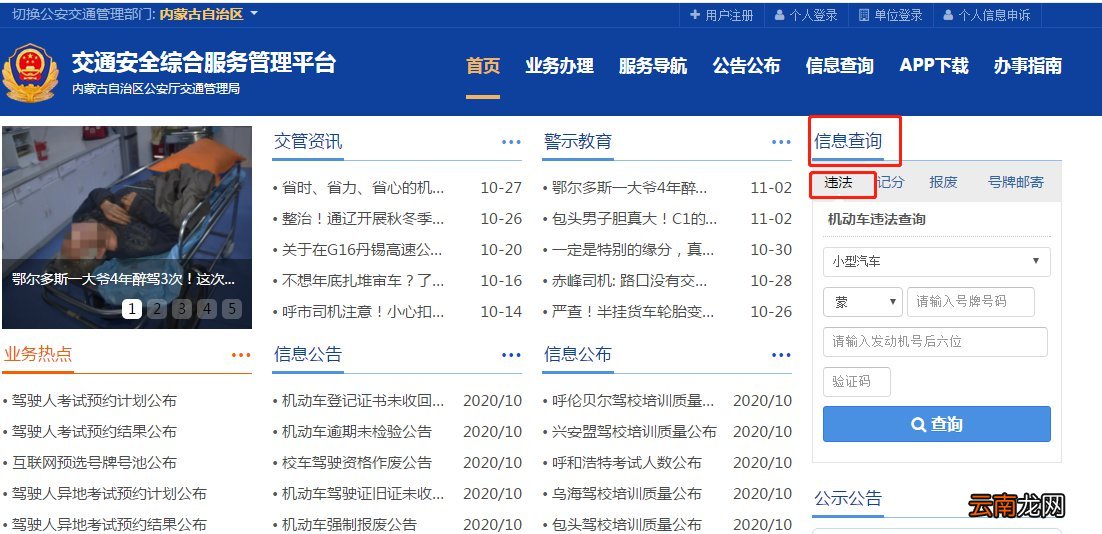
Task: Click the 个人登录 link
Action: 814,15
